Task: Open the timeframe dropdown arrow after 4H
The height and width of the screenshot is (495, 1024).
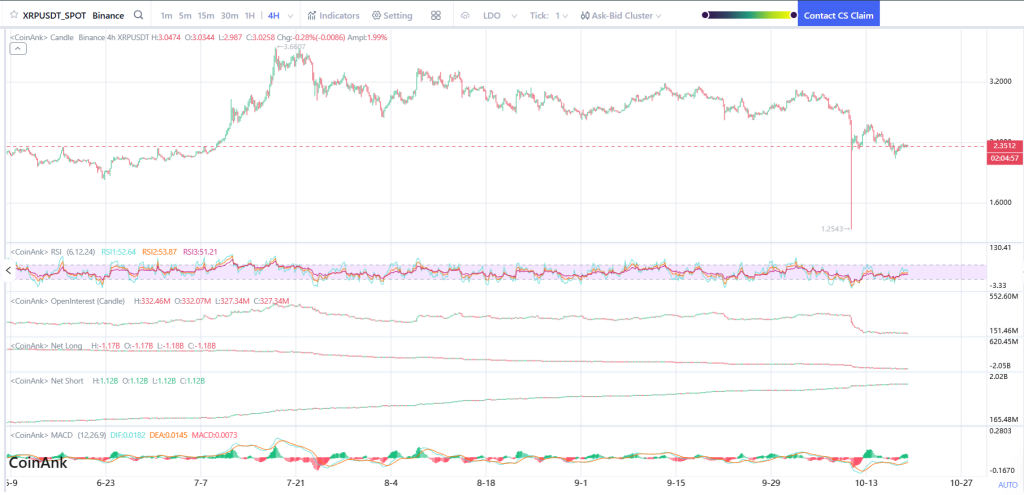Action: (x=290, y=16)
